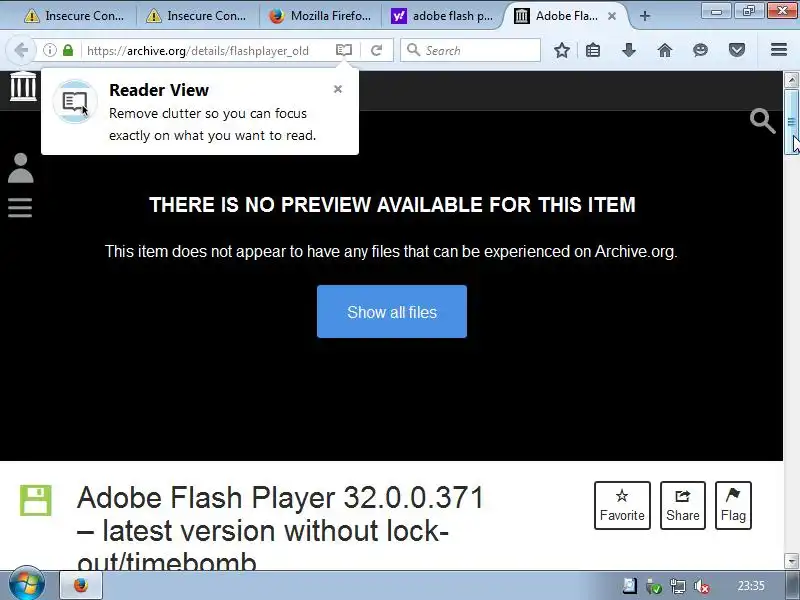Close the Adobe Flash tab
This screenshot has height=600, width=800.
pos(612,16)
